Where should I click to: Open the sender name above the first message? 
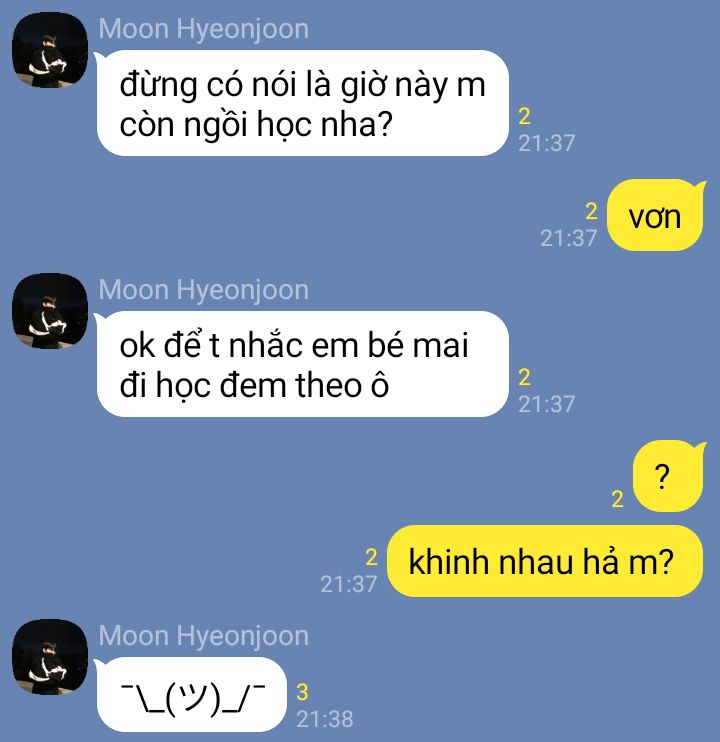(x=203, y=29)
